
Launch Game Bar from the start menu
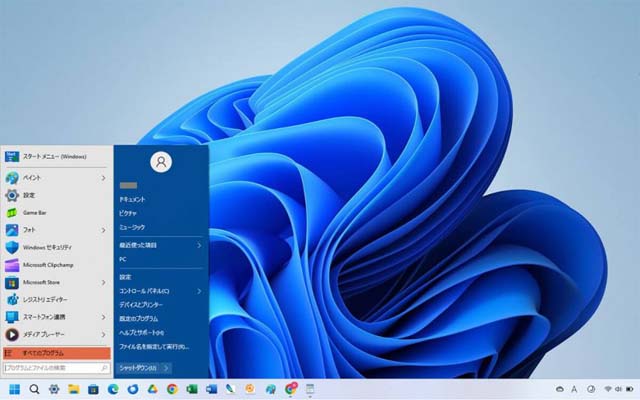56,213
